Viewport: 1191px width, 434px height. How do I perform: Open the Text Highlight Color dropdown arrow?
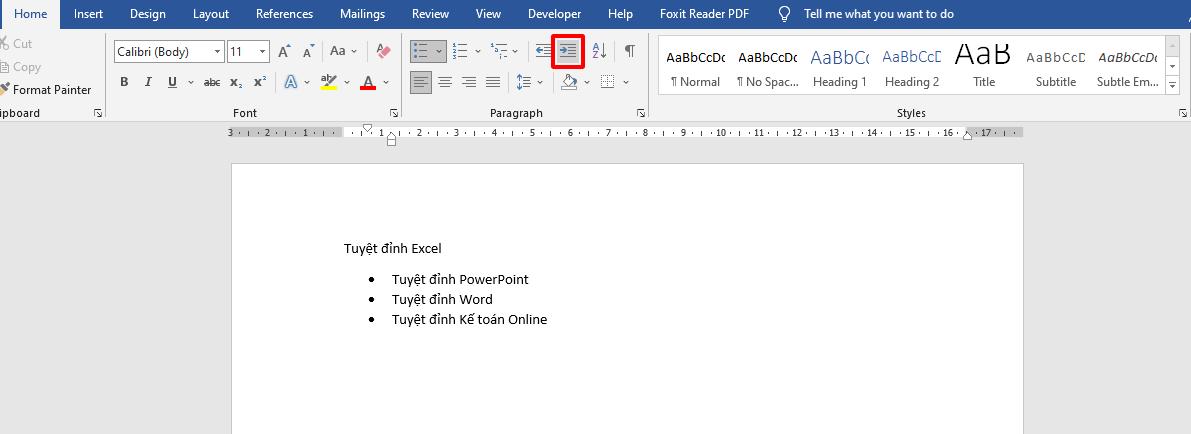[x=347, y=82]
